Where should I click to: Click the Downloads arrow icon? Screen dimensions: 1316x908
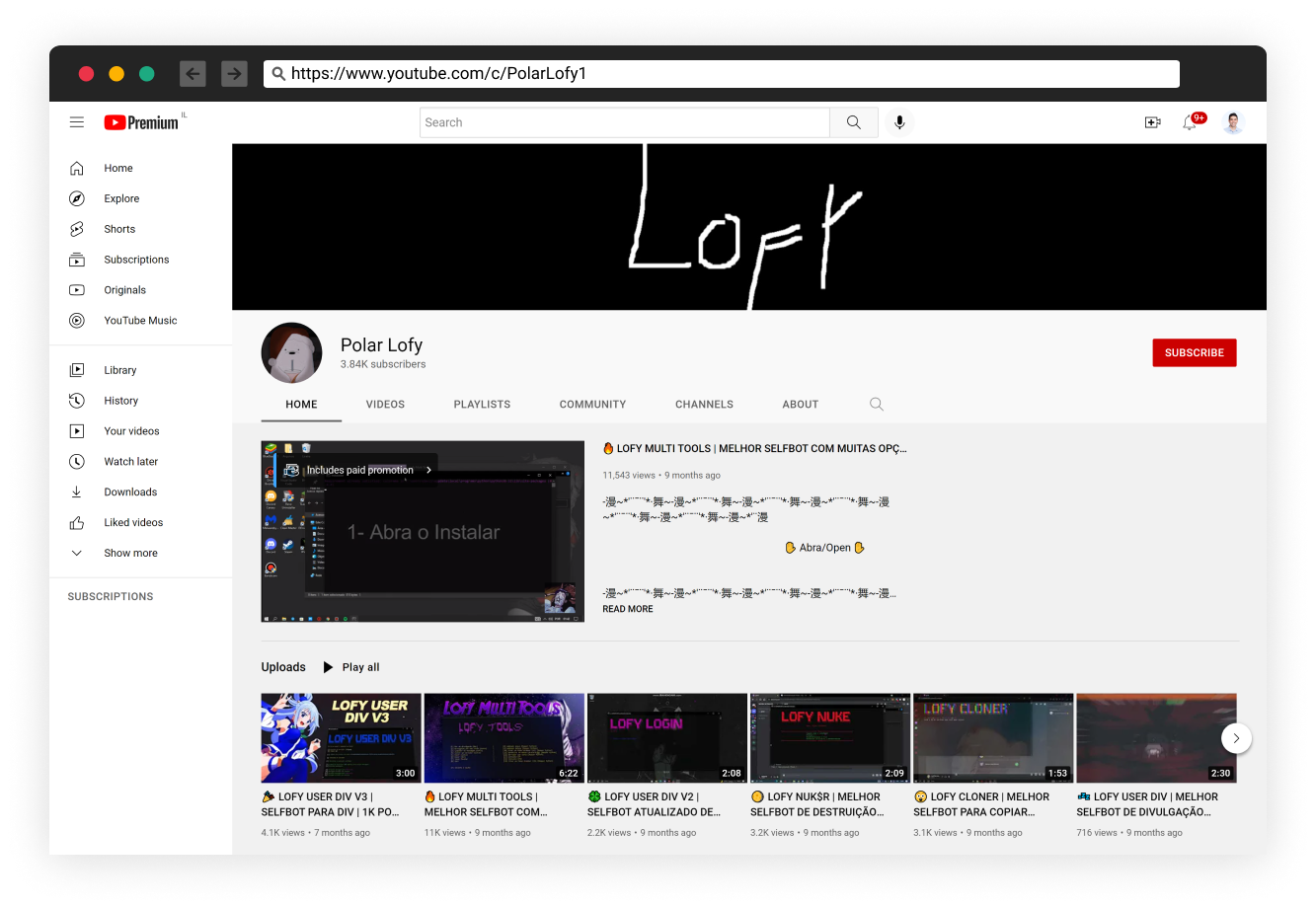click(x=77, y=492)
